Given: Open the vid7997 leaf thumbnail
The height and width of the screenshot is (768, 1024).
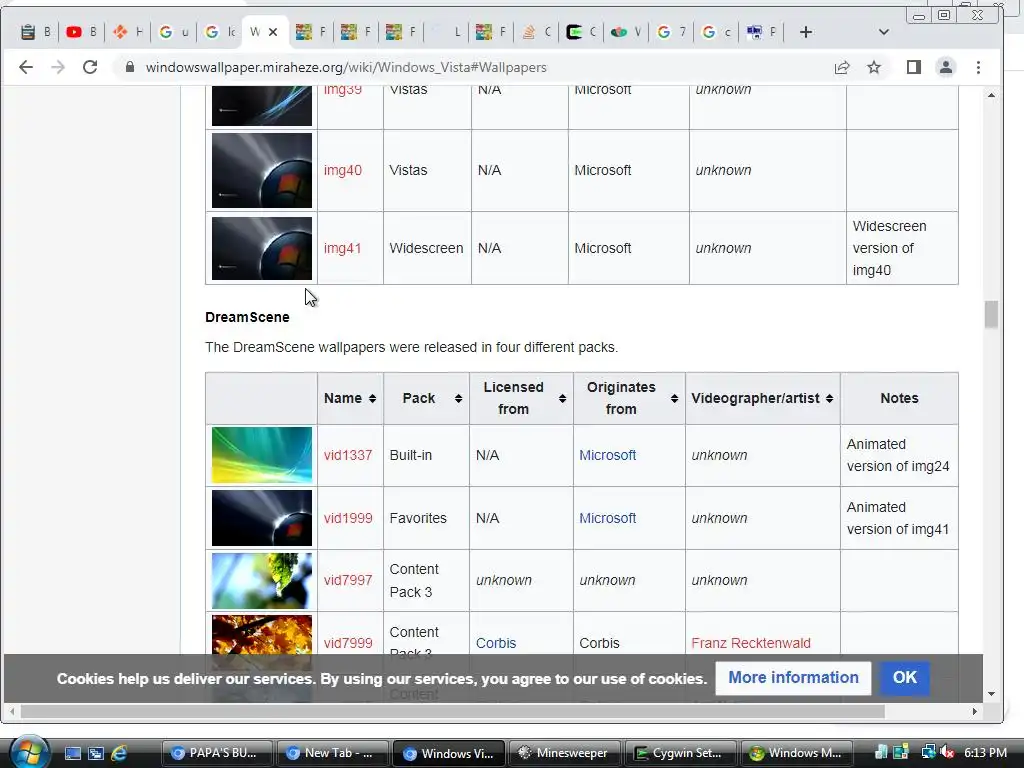Looking at the screenshot, I should [262, 581].
